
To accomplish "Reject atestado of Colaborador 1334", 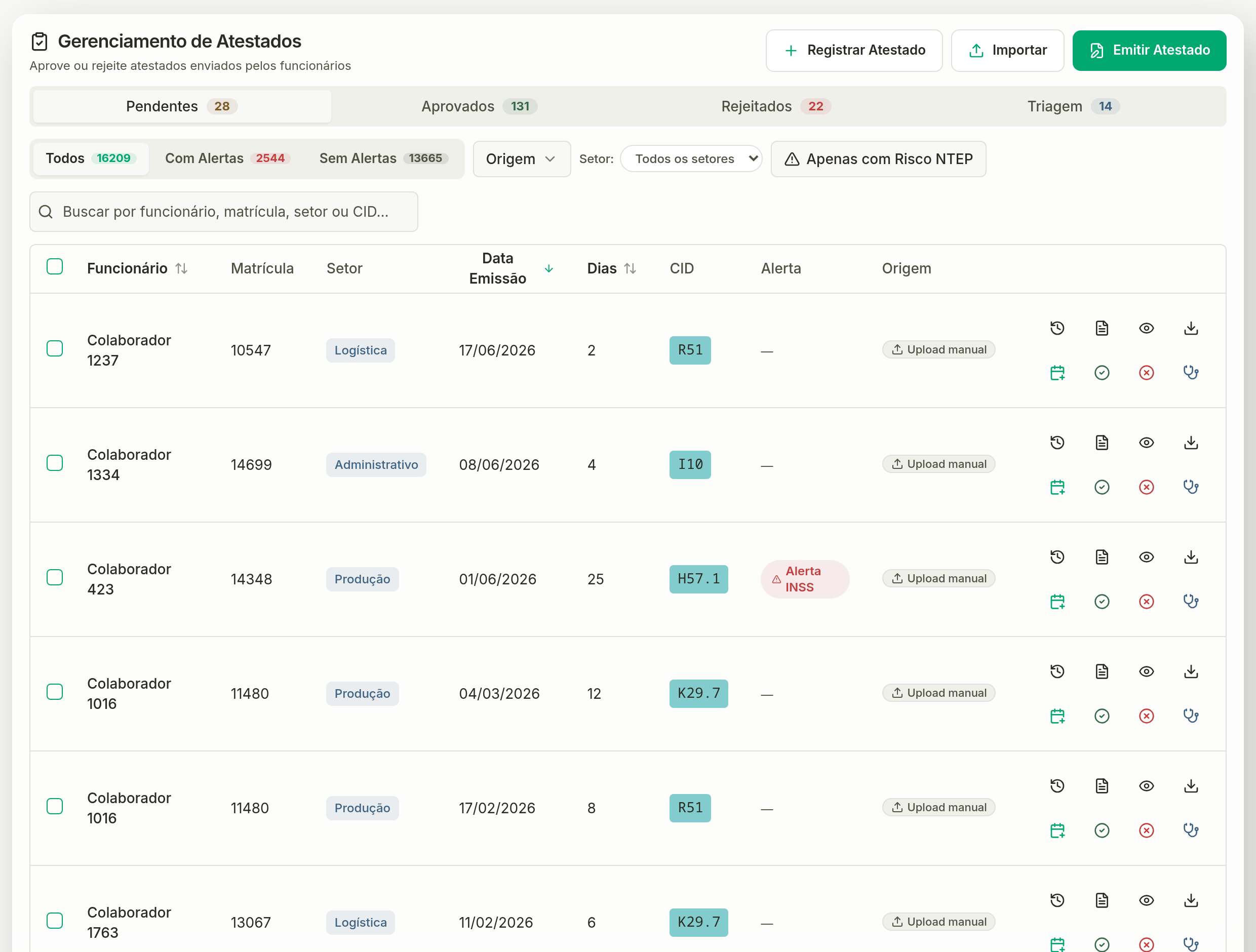I will (x=1146, y=487).
